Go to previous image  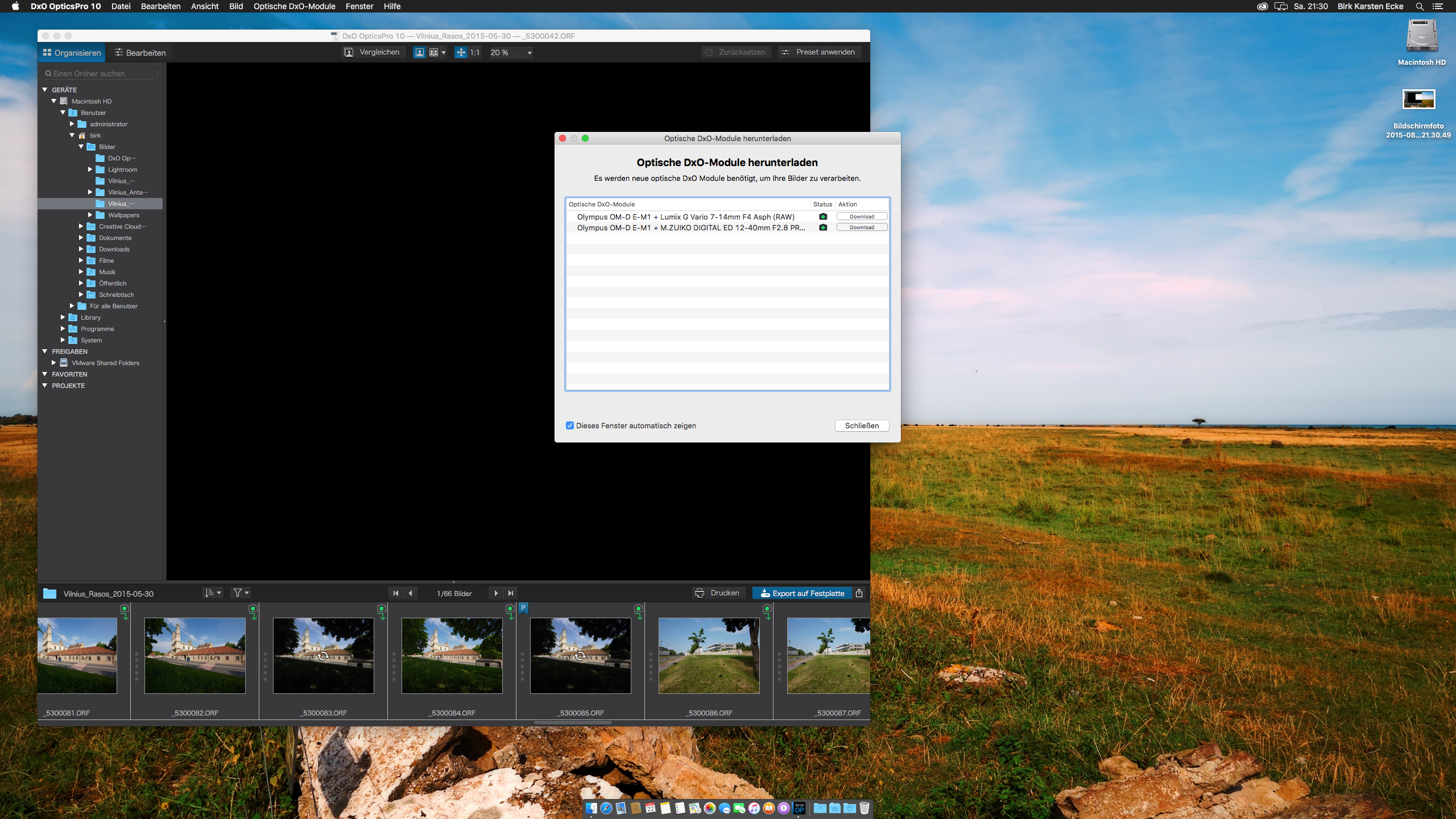tap(411, 593)
